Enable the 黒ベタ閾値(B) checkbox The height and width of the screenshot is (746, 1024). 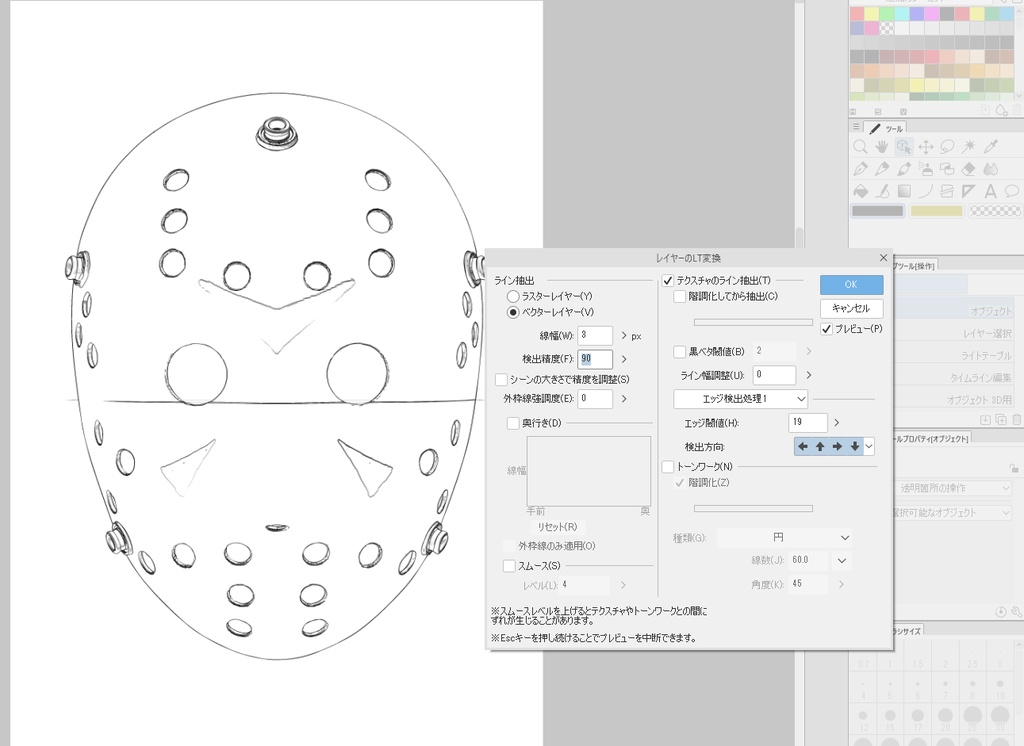coord(679,351)
